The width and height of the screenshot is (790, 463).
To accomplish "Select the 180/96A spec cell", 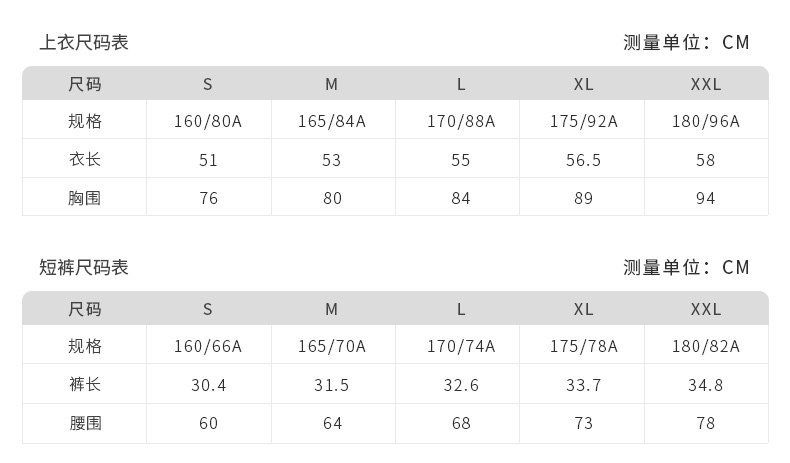I will (706, 122).
